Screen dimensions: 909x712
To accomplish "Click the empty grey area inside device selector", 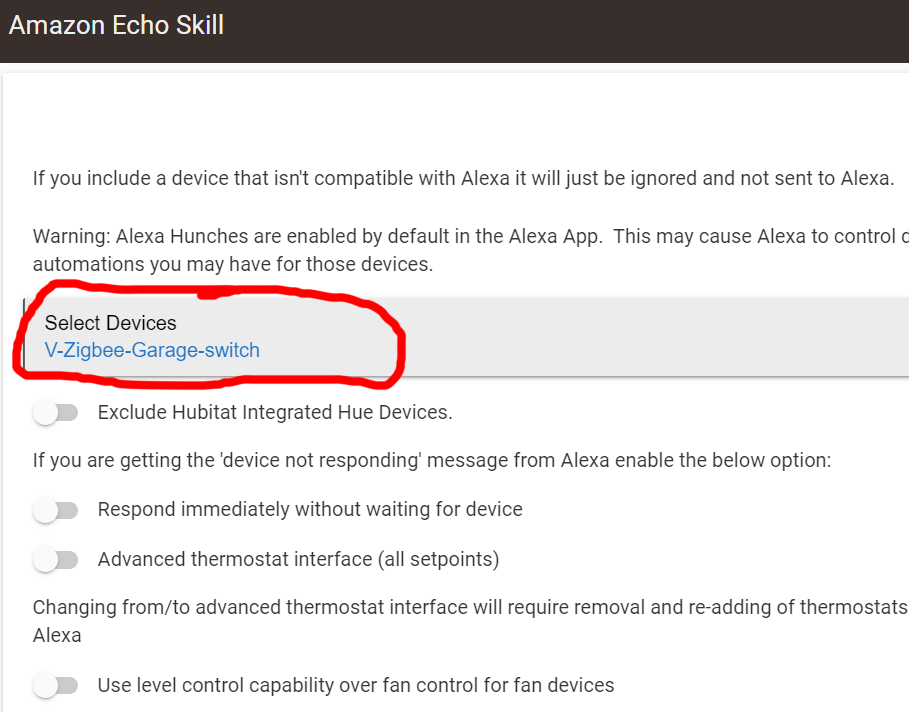I will coord(650,337).
